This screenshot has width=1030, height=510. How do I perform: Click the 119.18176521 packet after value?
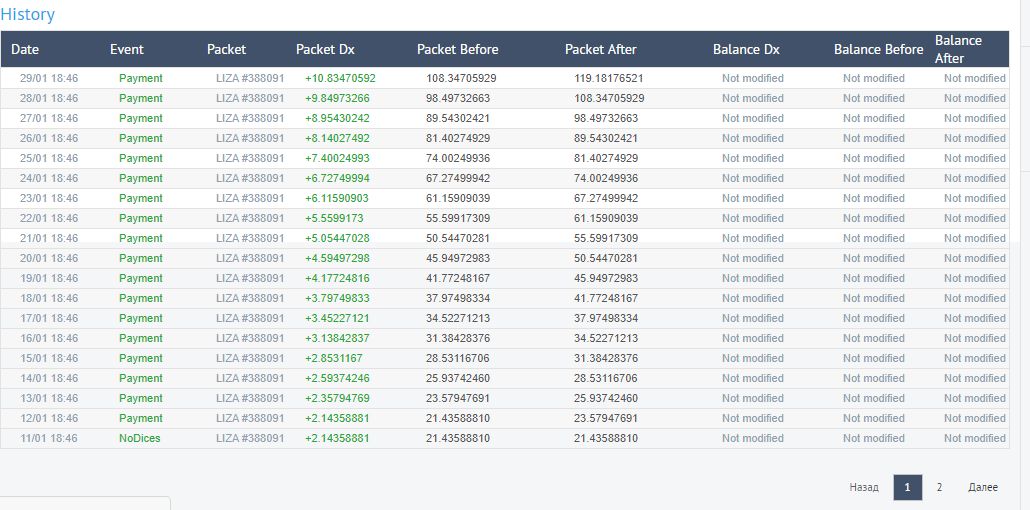(609, 78)
